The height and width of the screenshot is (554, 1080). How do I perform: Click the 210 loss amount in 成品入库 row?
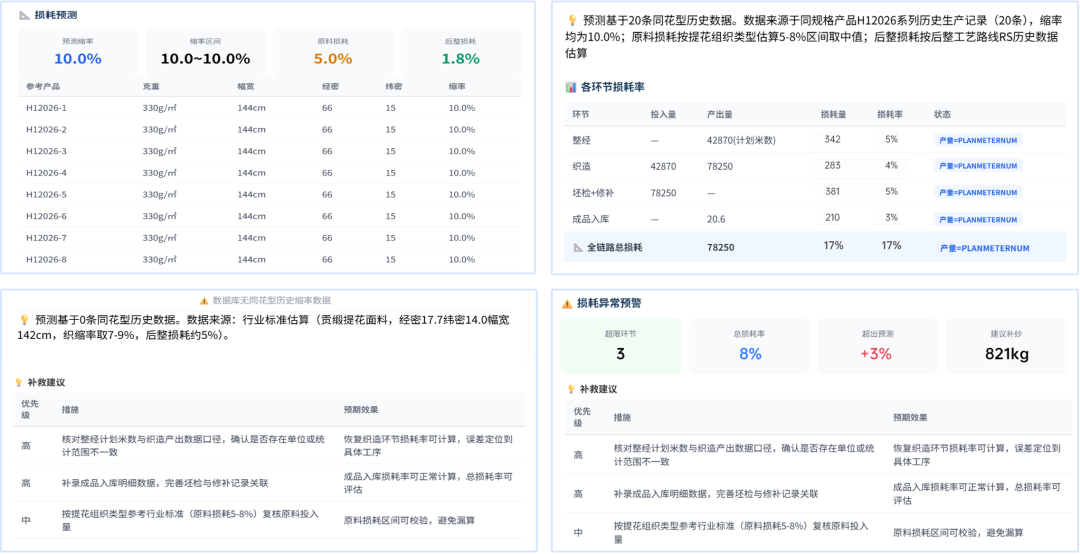pos(832,218)
